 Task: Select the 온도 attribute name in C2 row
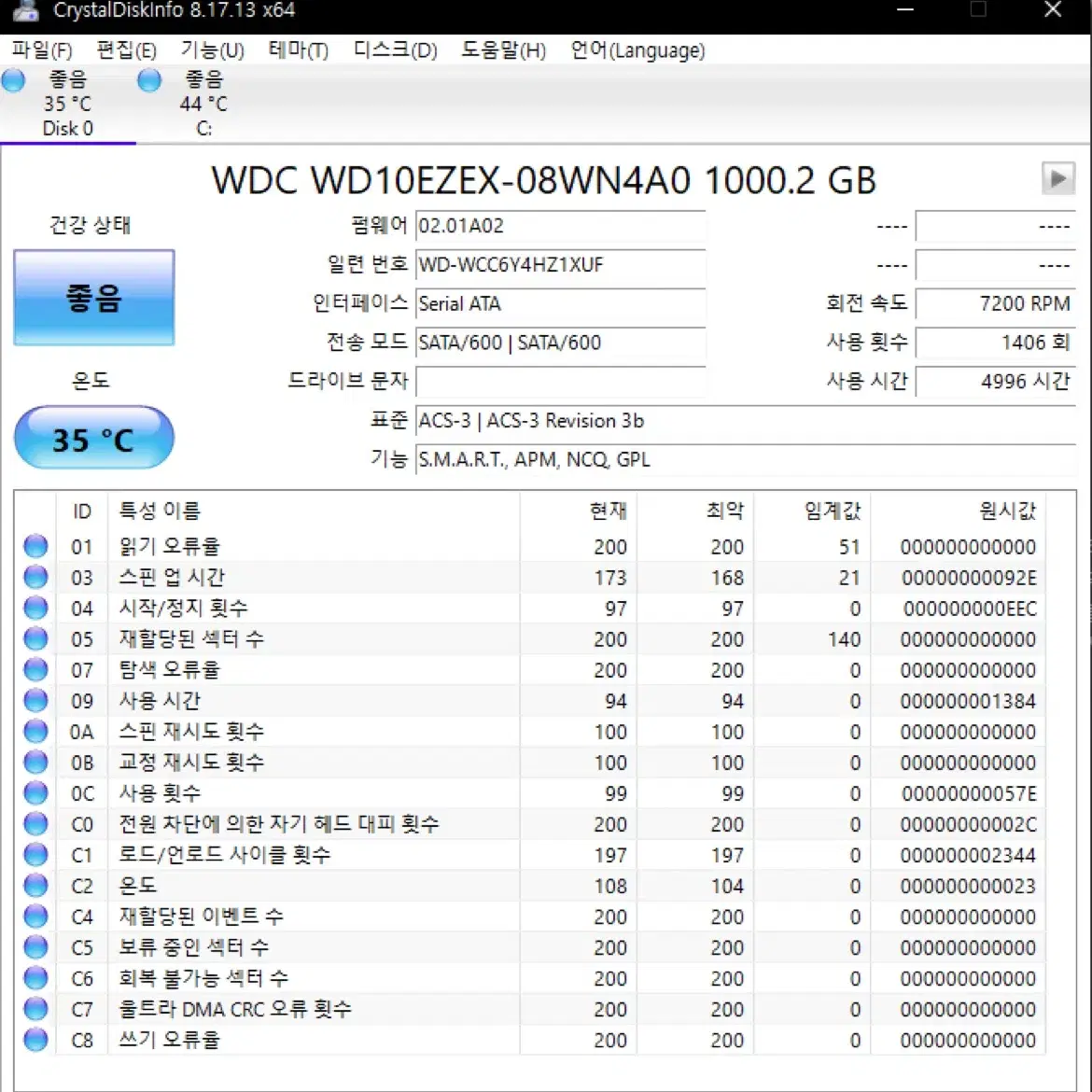138,885
